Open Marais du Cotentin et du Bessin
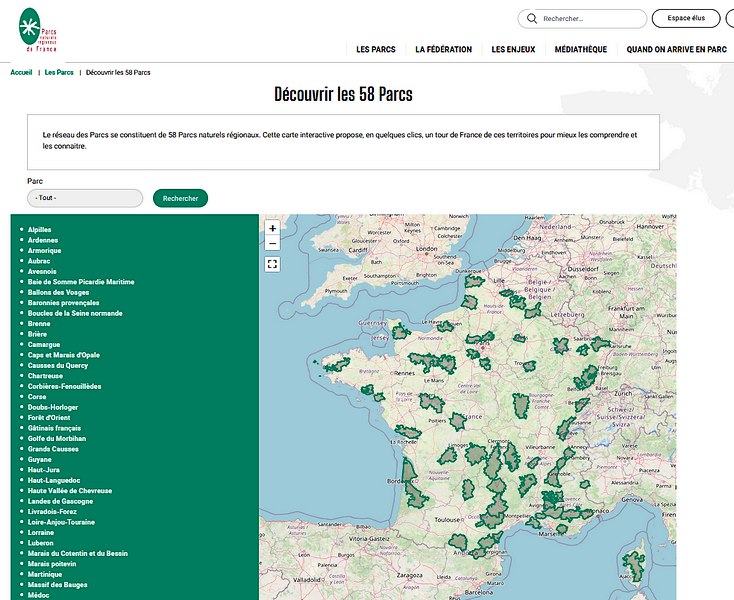Image resolution: width=734 pixels, height=600 pixels. 78,554
